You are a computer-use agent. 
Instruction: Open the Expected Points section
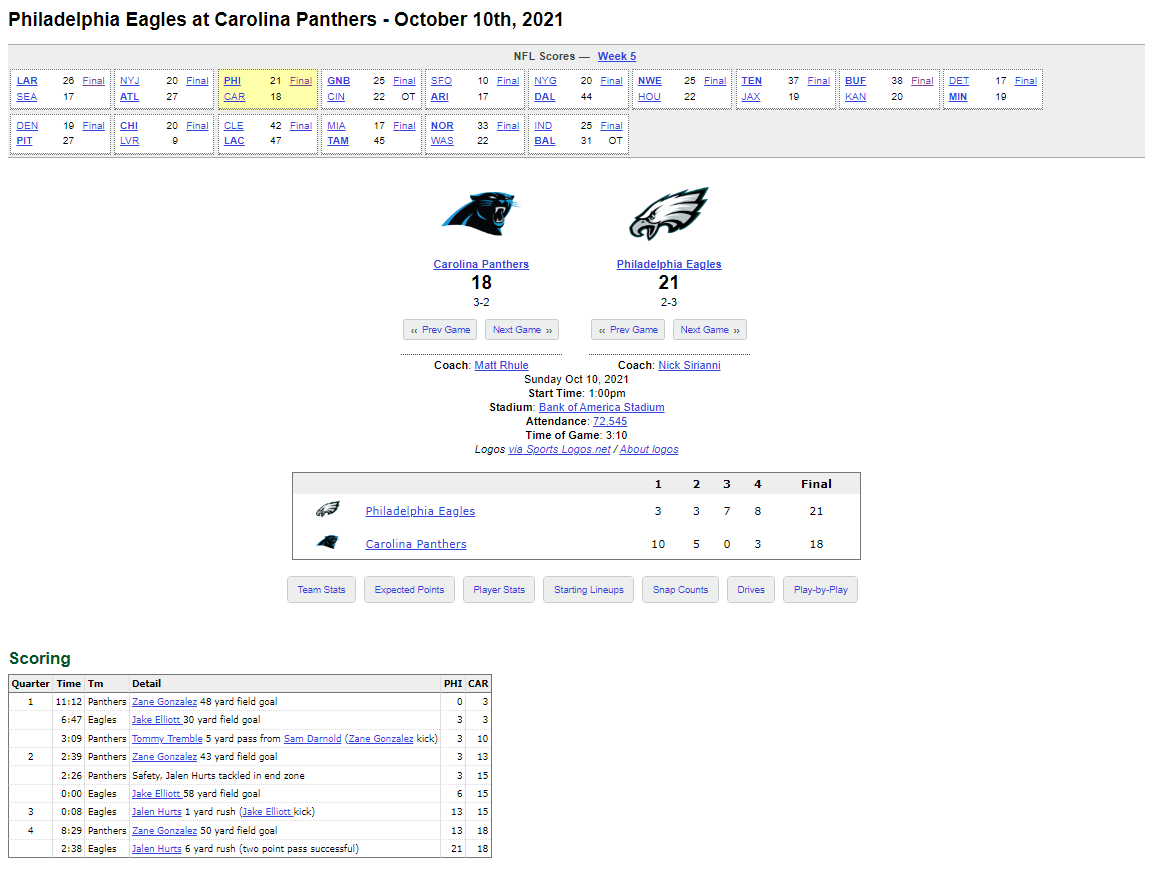pos(409,590)
